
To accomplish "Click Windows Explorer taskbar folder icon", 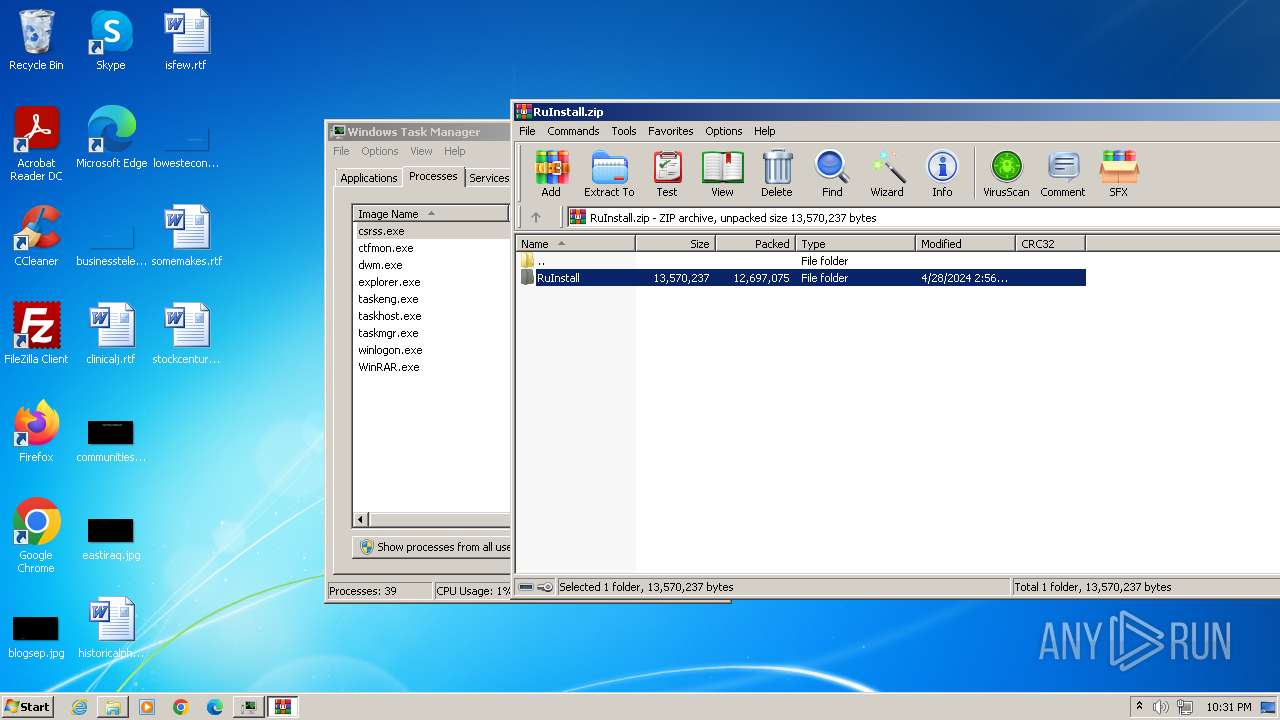I will tap(113, 707).
